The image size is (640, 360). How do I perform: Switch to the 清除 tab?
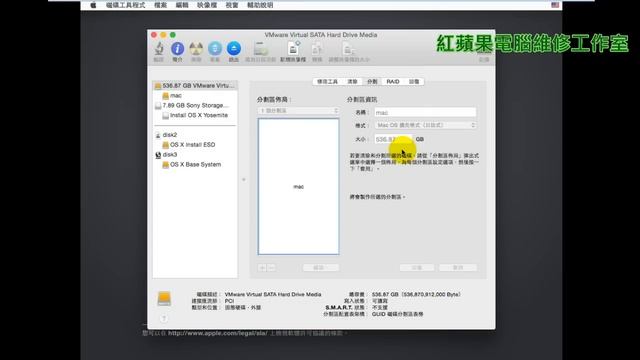pos(352,82)
